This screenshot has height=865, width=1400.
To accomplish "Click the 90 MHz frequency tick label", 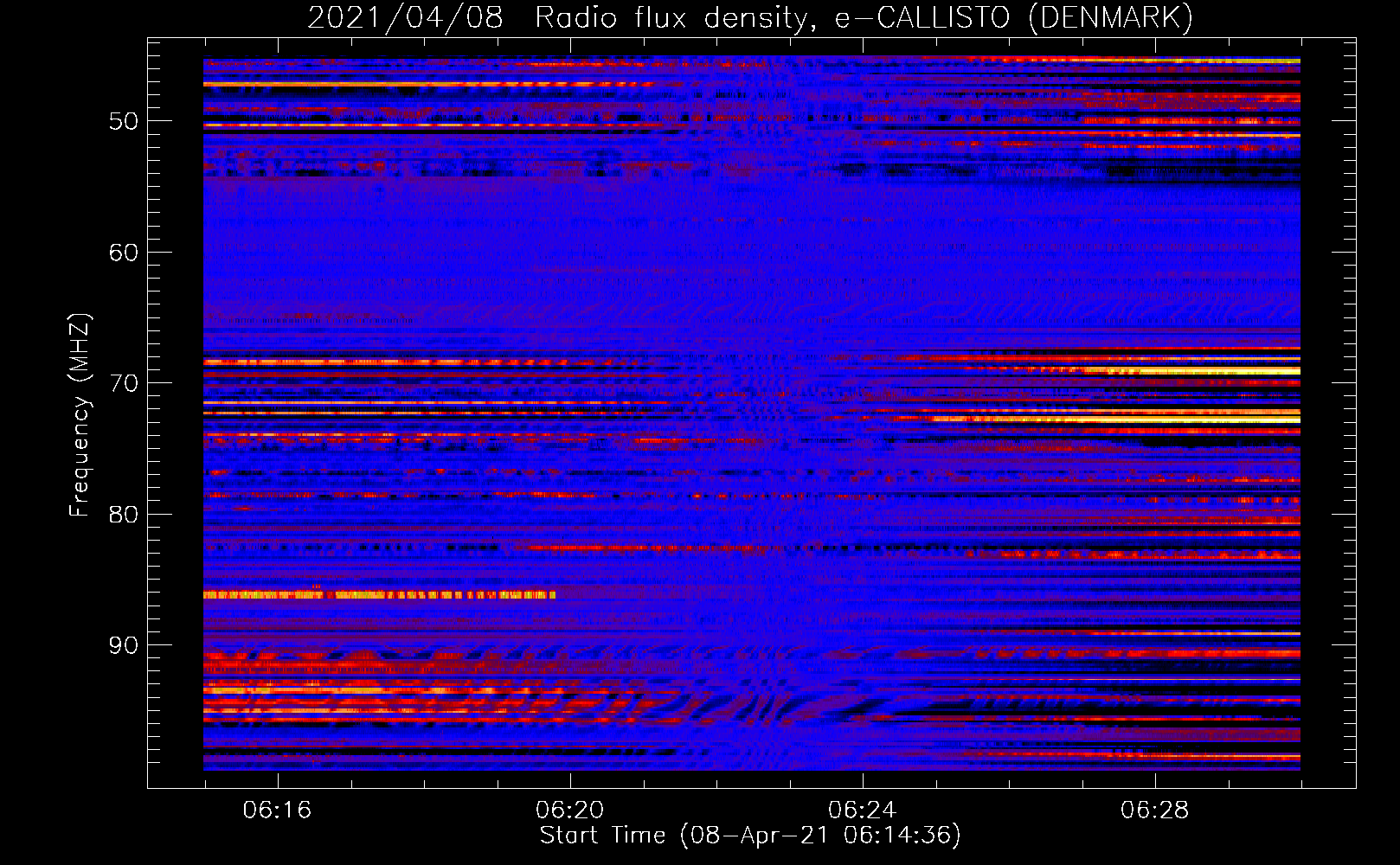I will [x=124, y=646].
